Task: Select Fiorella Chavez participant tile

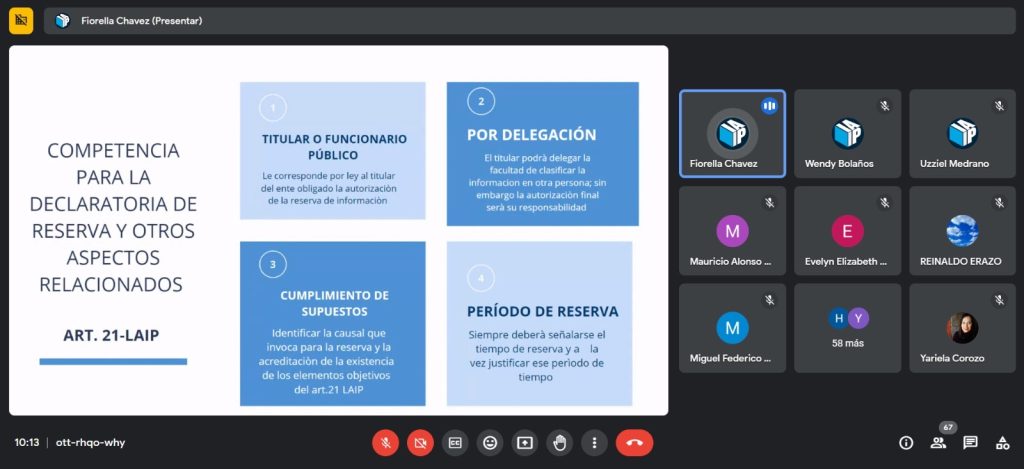Action: coord(732,134)
